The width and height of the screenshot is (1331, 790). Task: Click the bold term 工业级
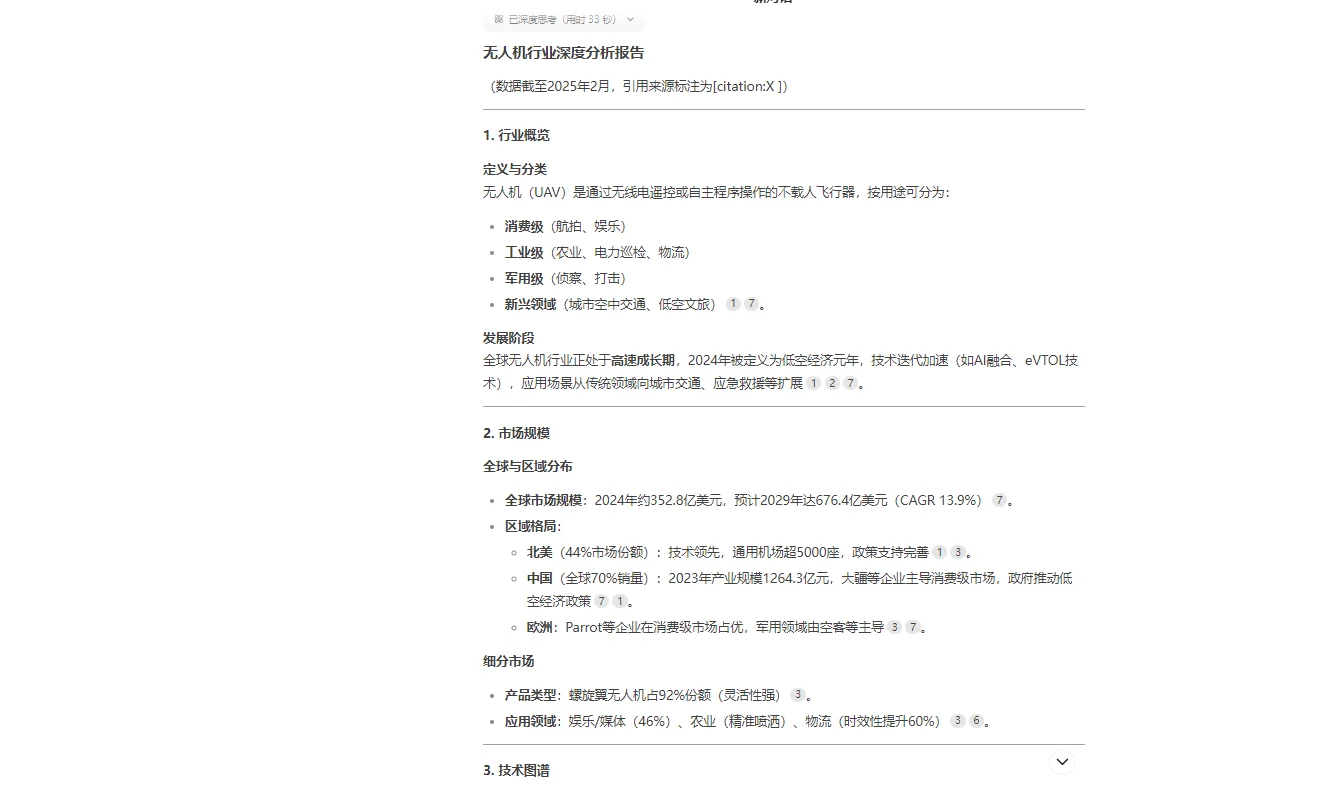click(524, 252)
